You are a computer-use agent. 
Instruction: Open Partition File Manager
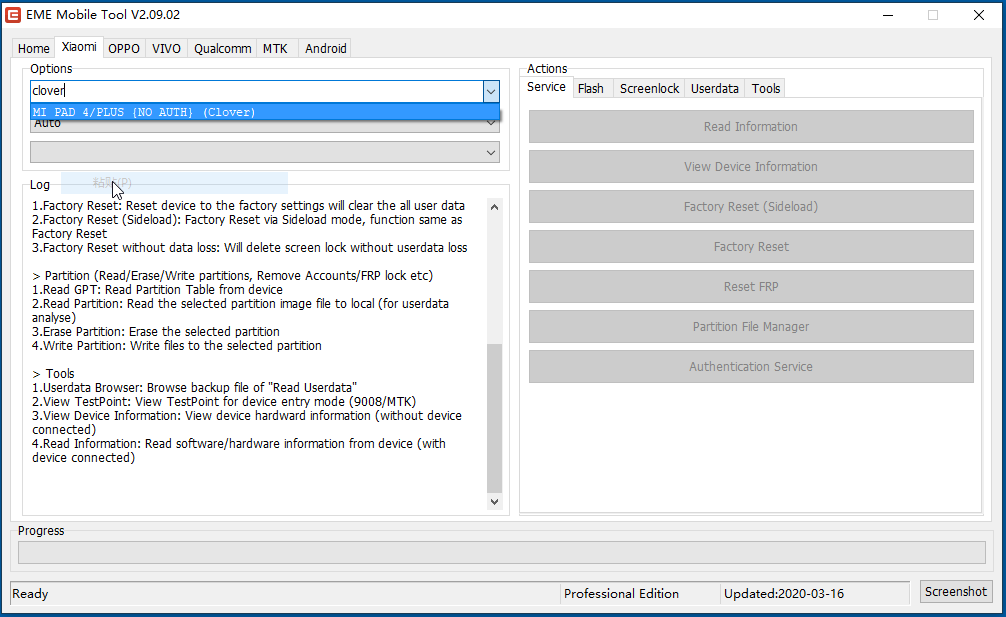coord(751,326)
